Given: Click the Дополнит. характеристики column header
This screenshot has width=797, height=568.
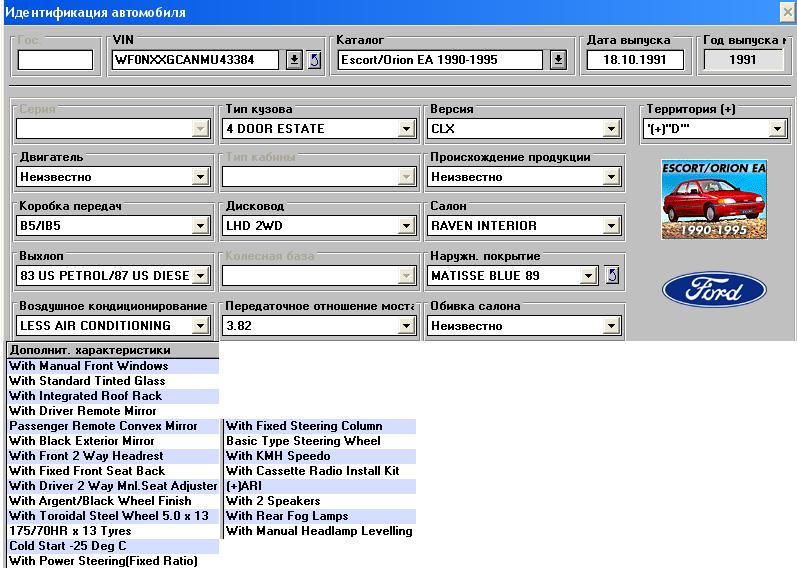Looking at the screenshot, I should click(x=113, y=350).
